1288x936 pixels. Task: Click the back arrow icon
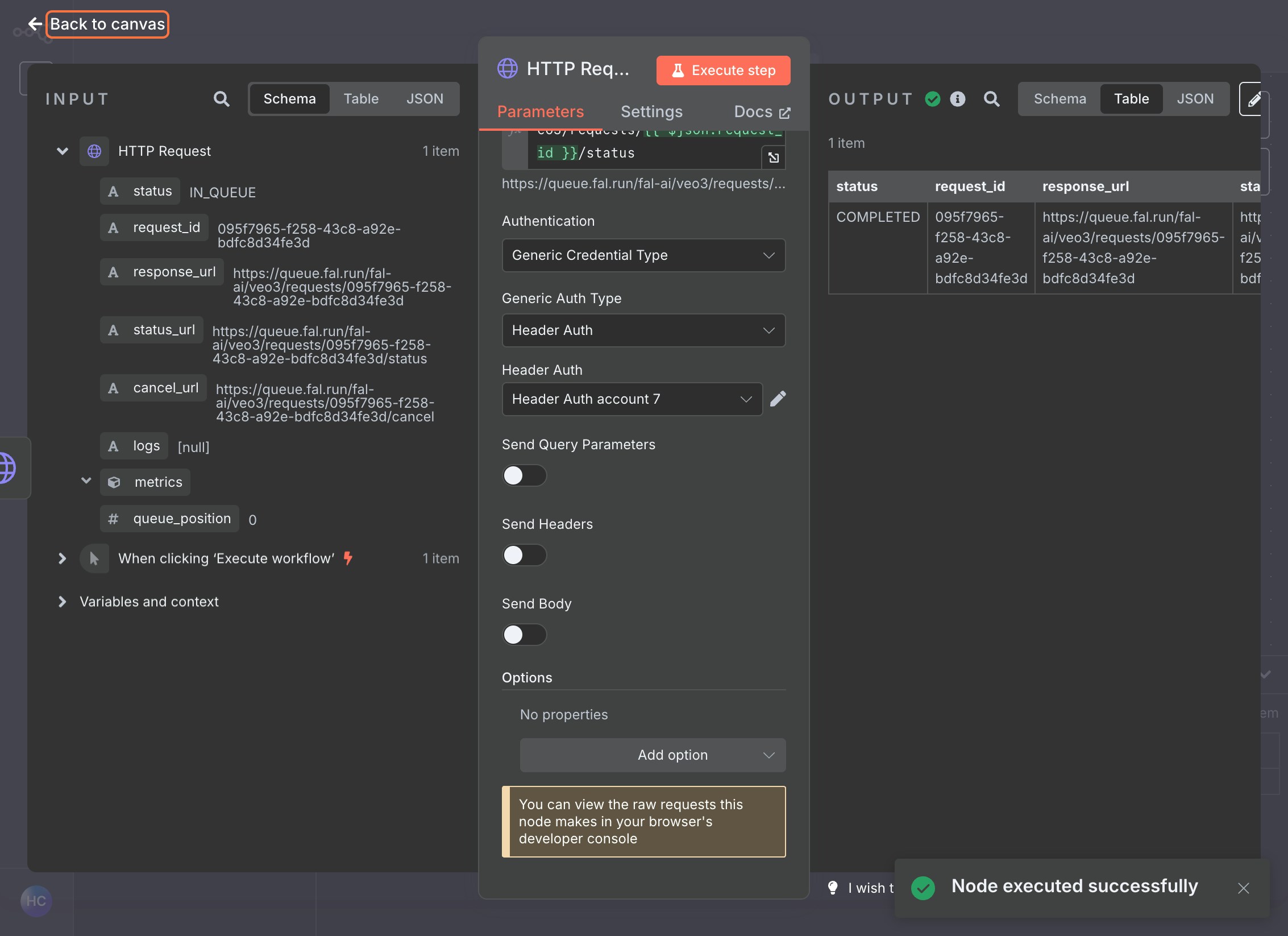tap(35, 24)
